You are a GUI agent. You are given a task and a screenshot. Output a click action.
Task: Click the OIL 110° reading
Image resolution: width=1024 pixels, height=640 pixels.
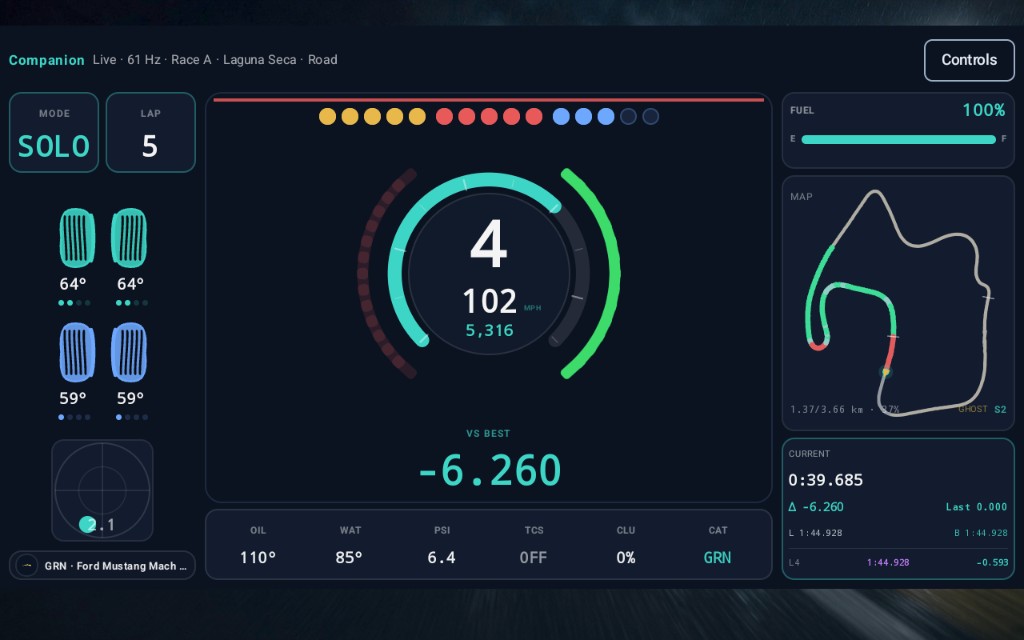click(257, 545)
